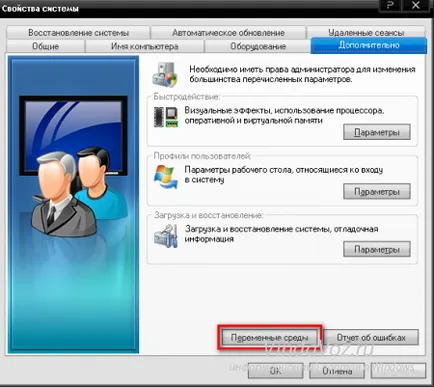Image resolution: width=434 pixels, height=387 pixels.
Task: Select the Дополнительно tab
Action: 369,45
